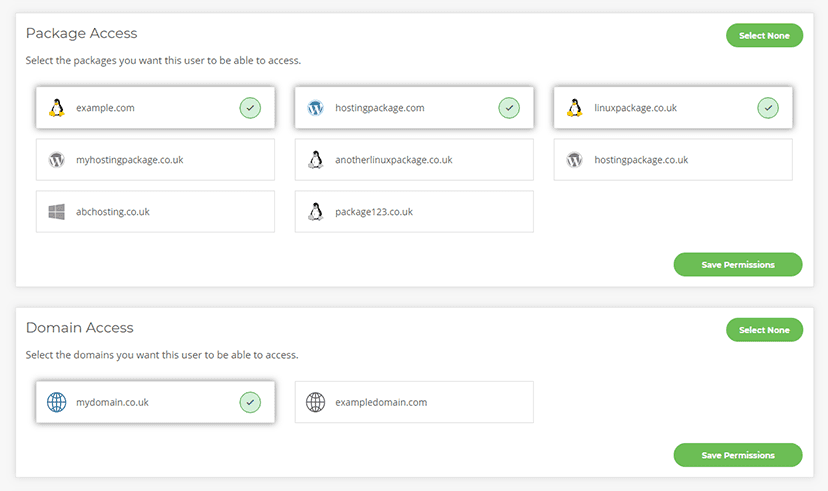Viewport: 828px width, 491px height.
Task: Click the 'Select the domains you want' description
Action: (162, 355)
